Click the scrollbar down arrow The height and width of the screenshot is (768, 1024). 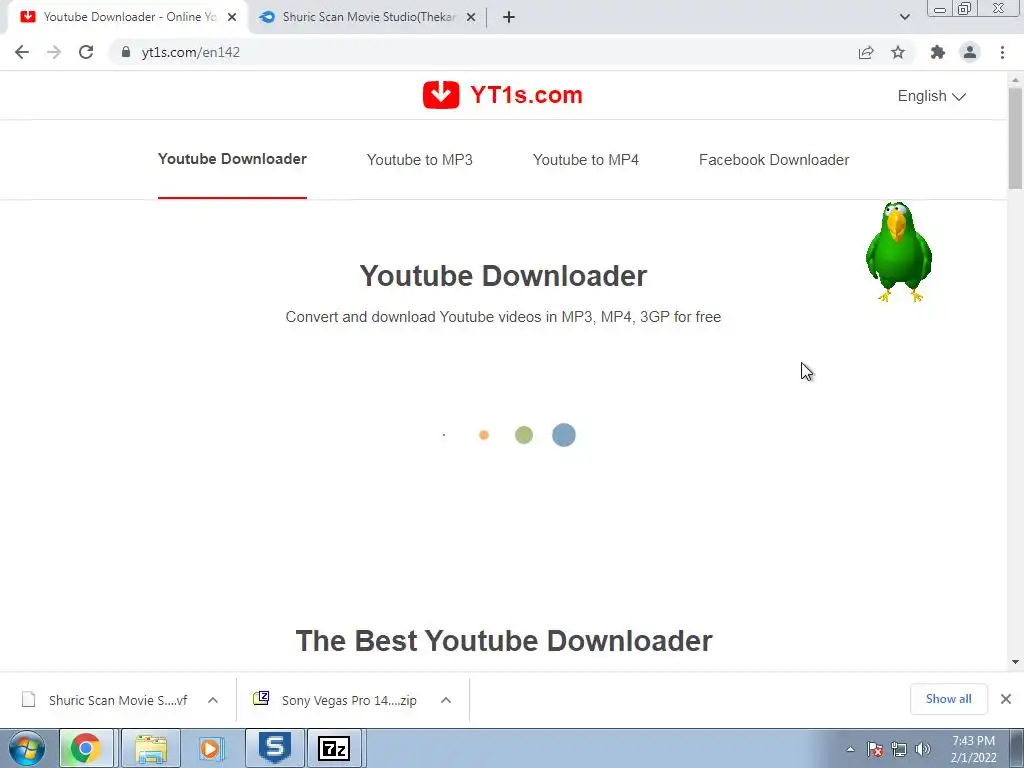1015,662
